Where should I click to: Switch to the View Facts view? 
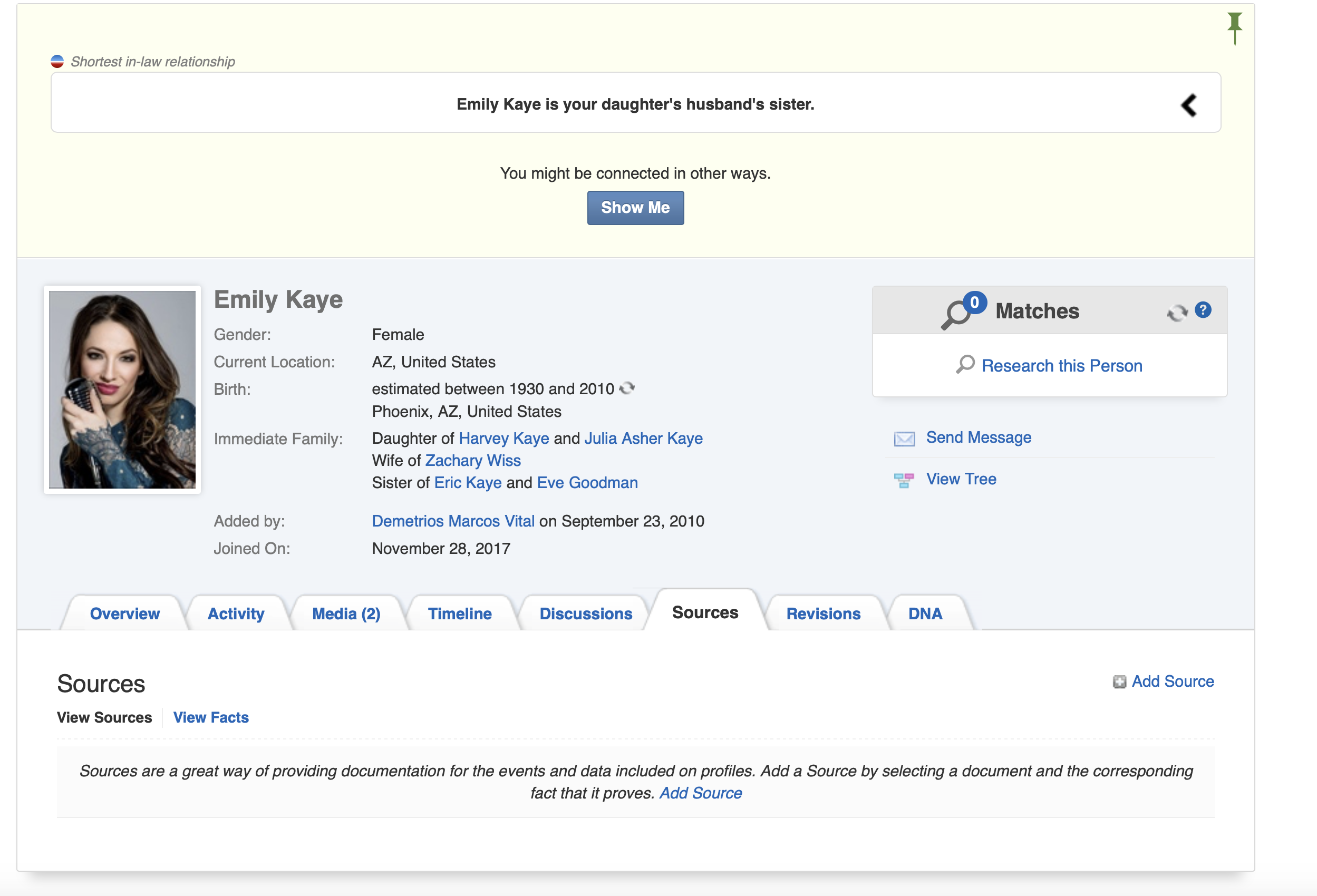(211, 717)
